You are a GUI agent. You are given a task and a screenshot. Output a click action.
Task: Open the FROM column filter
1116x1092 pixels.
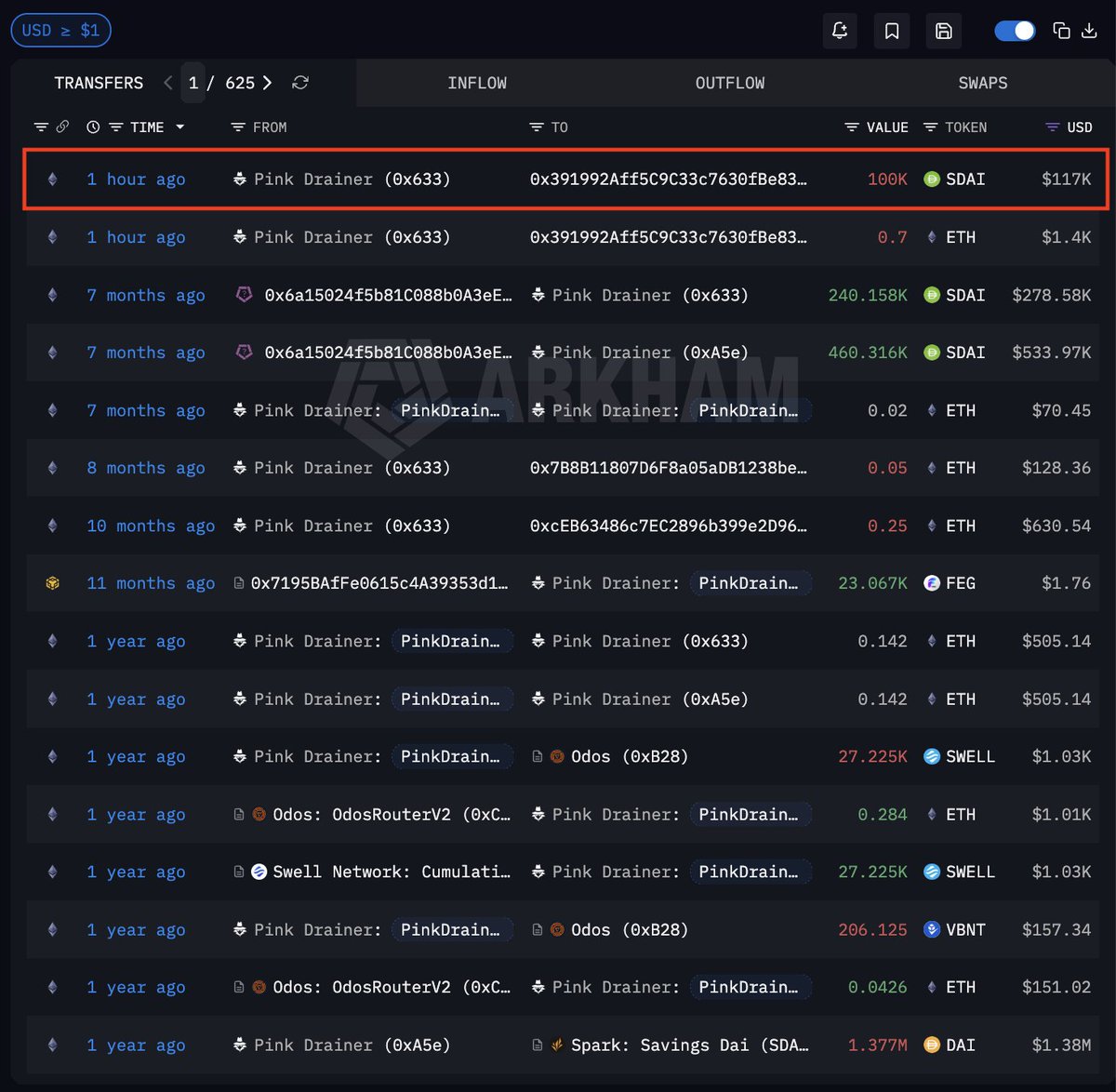point(238,127)
